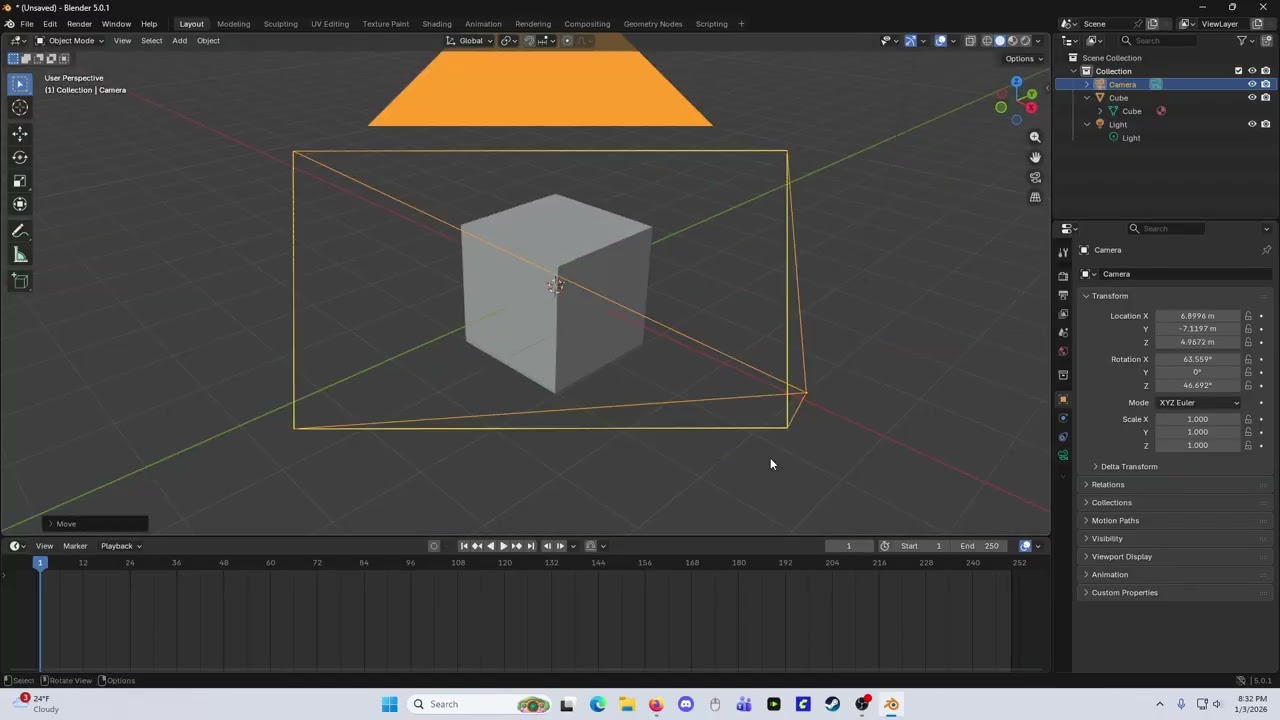Open viewport Options dropdown
The width and height of the screenshot is (1280, 720).
coord(1023,59)
